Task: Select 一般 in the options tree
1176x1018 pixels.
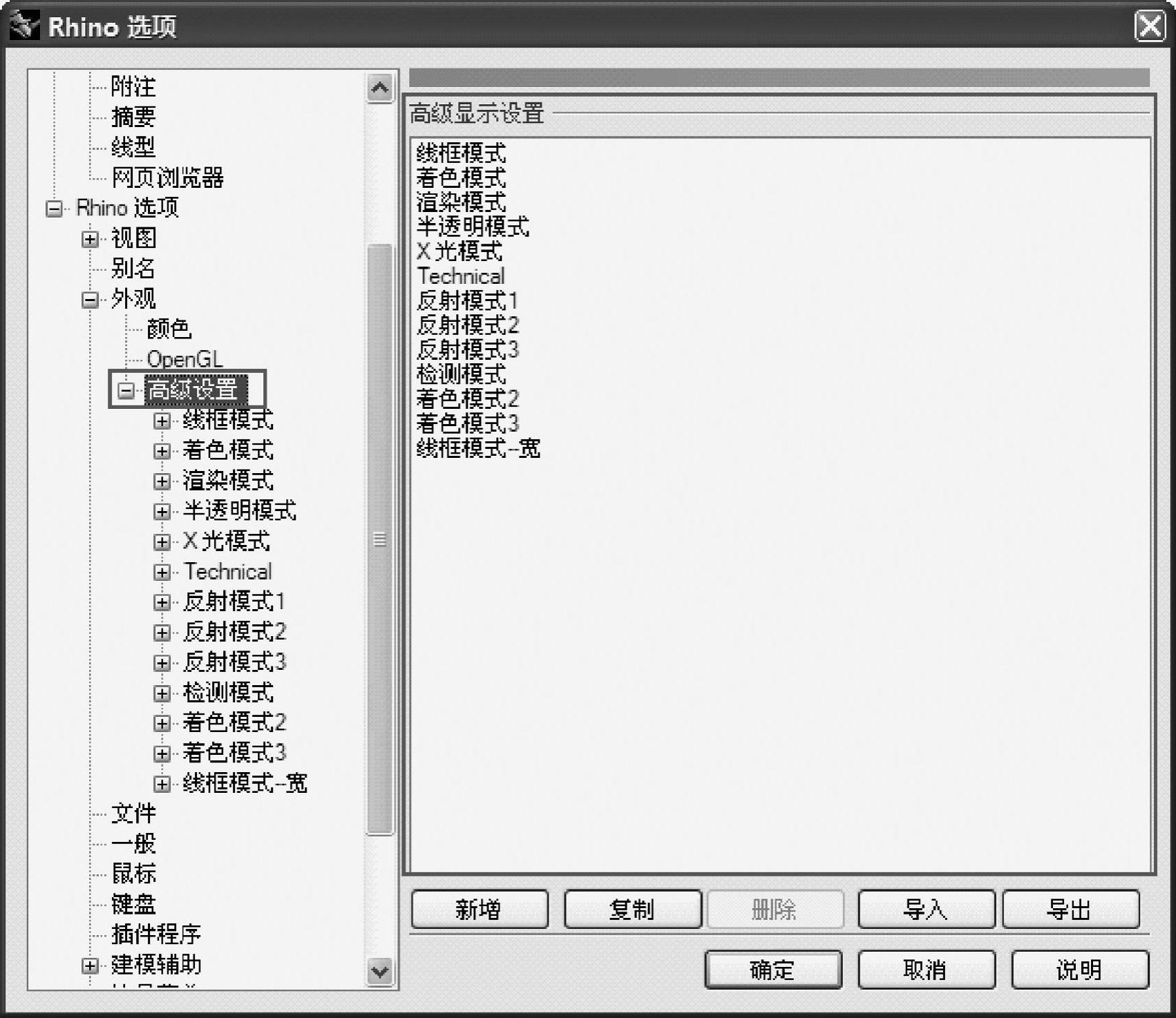Action: coord(133,844)
